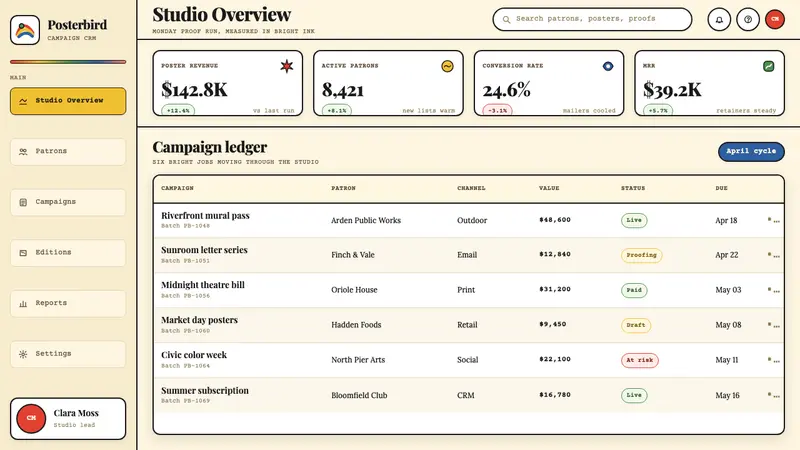Click 'Civic color week' campaign name
The width and height of the screenshot is (800, 450).
[x=194, y=355]
